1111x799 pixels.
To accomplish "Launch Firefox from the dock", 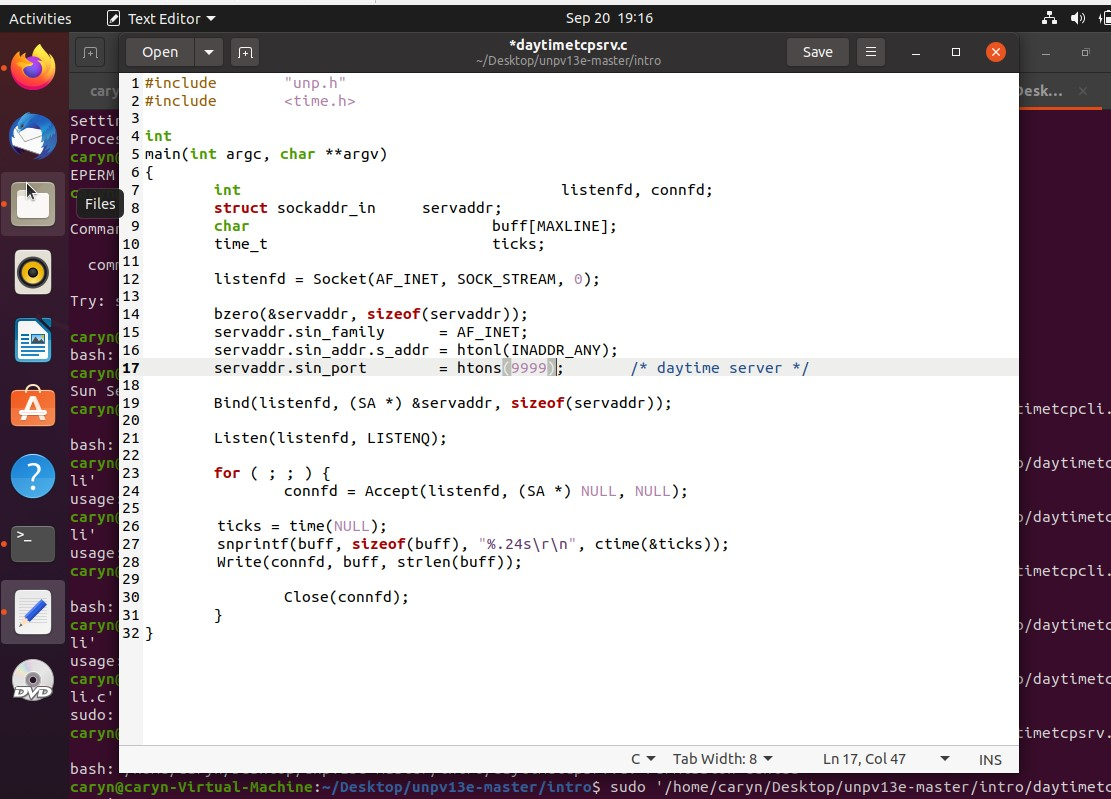I will pos(33,69).
